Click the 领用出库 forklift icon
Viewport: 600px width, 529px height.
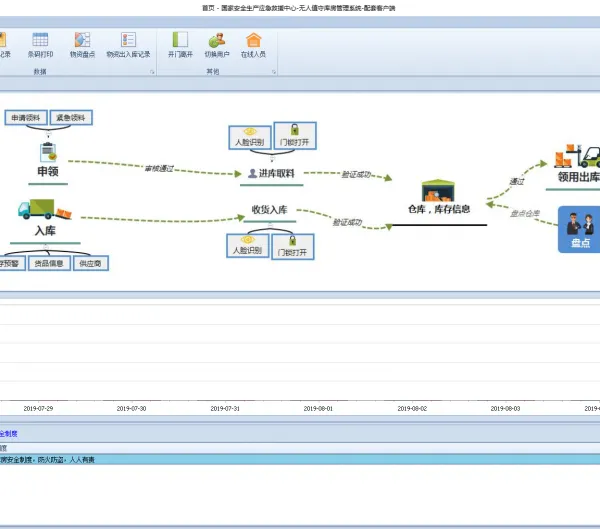[577, 156]
